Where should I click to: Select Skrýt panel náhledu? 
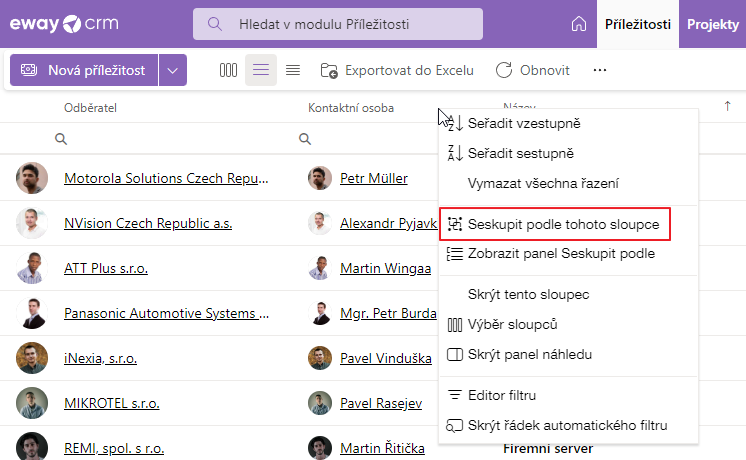click(x=568, y=354)
